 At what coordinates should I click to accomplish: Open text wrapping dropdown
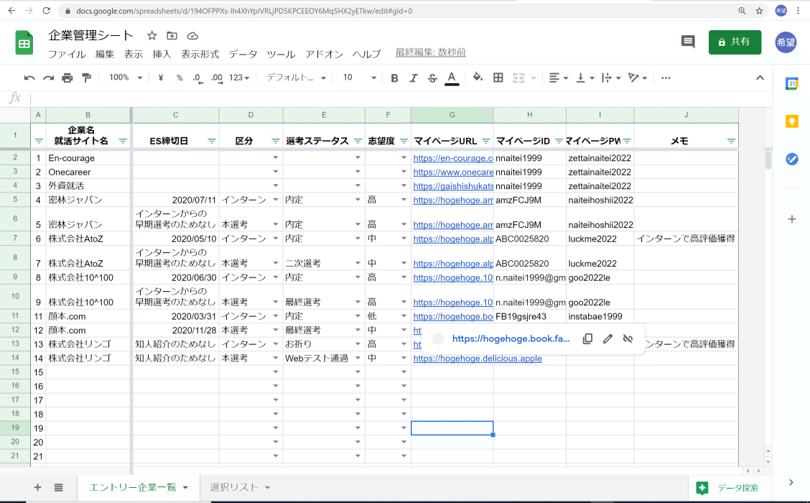(x=611, y=78)
